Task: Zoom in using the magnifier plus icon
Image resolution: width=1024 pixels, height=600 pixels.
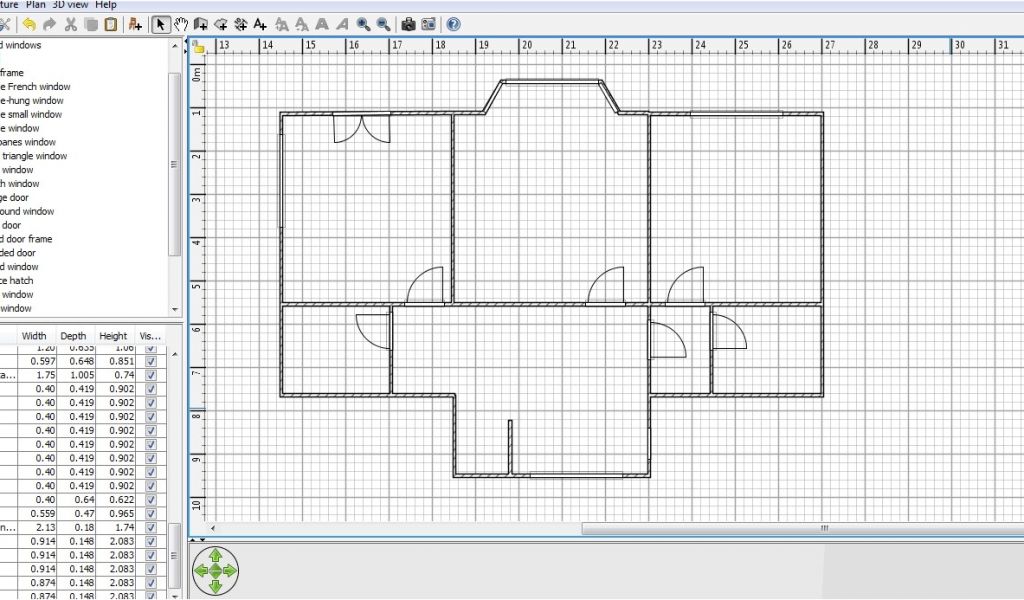Action: pos(363,24)
